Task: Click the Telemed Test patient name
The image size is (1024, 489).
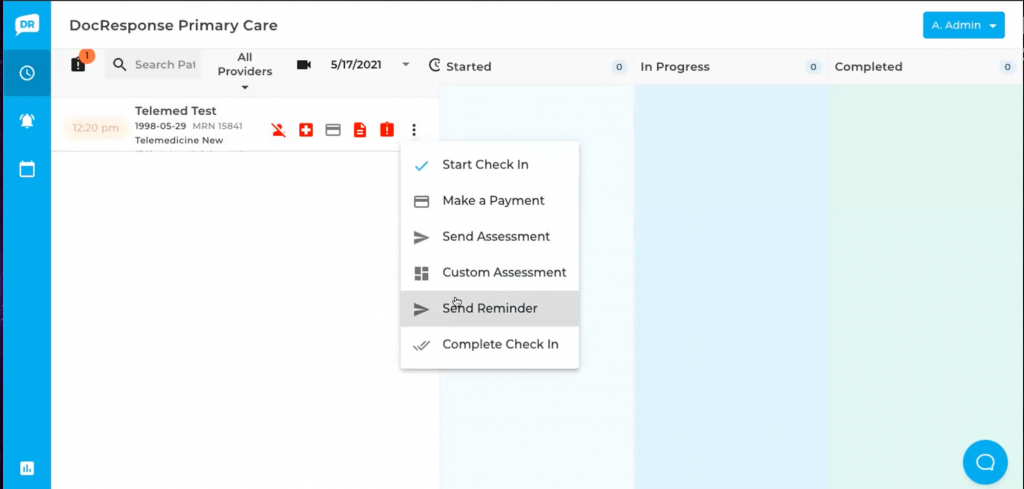Action: [x=176, y=111]
